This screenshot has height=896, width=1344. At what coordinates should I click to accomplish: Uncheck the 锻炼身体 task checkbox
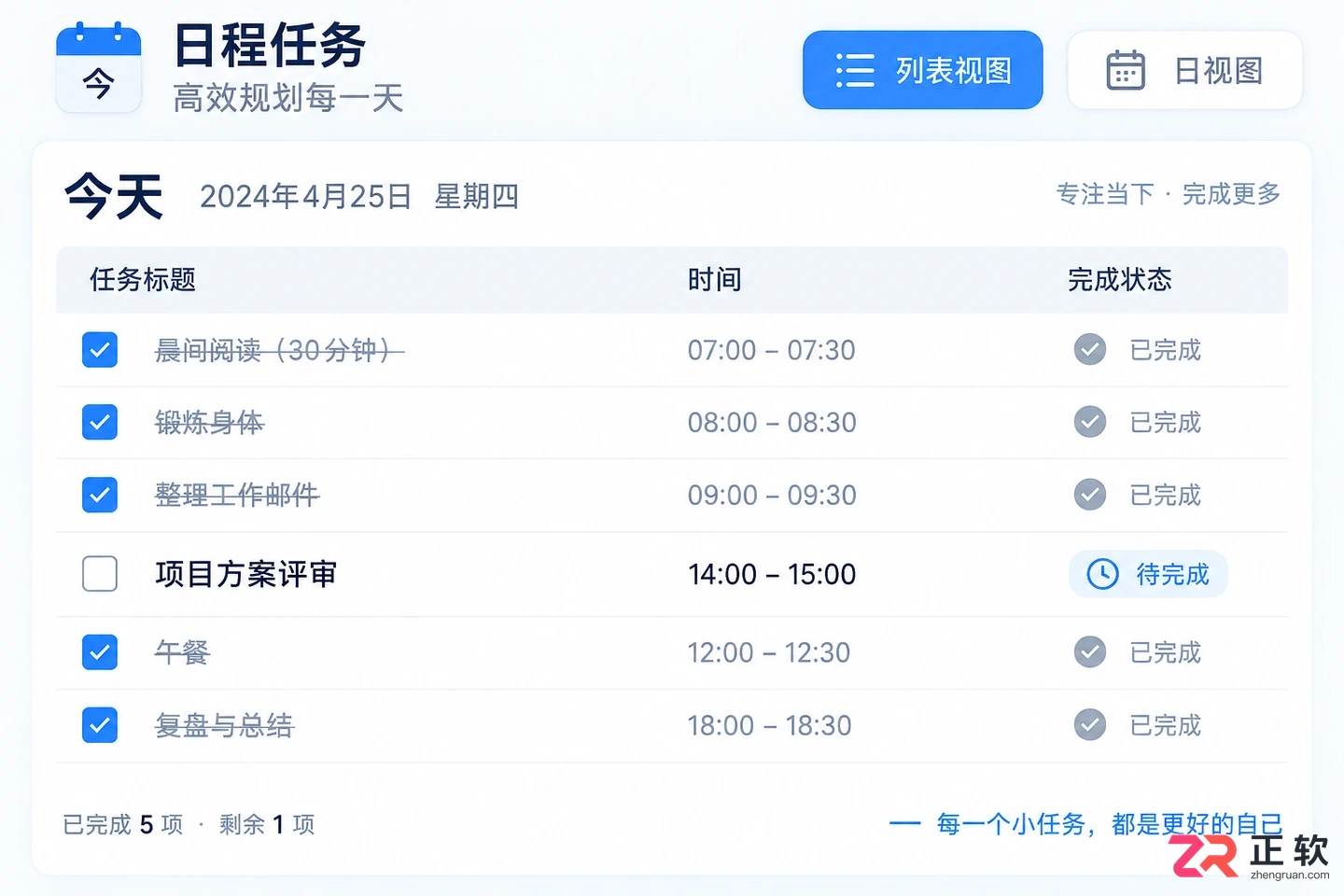pos(100,422)
